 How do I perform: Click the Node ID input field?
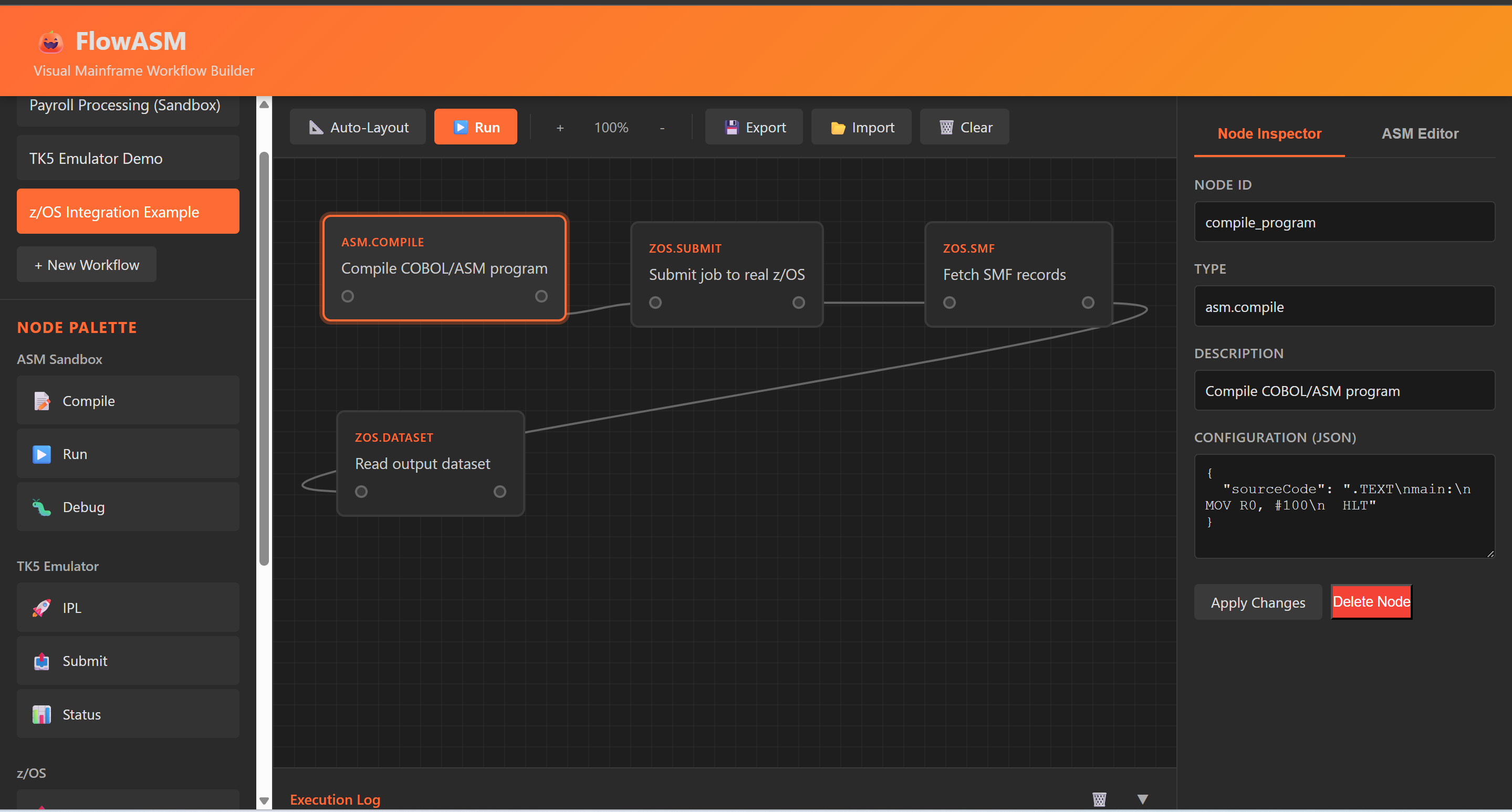1344,223
